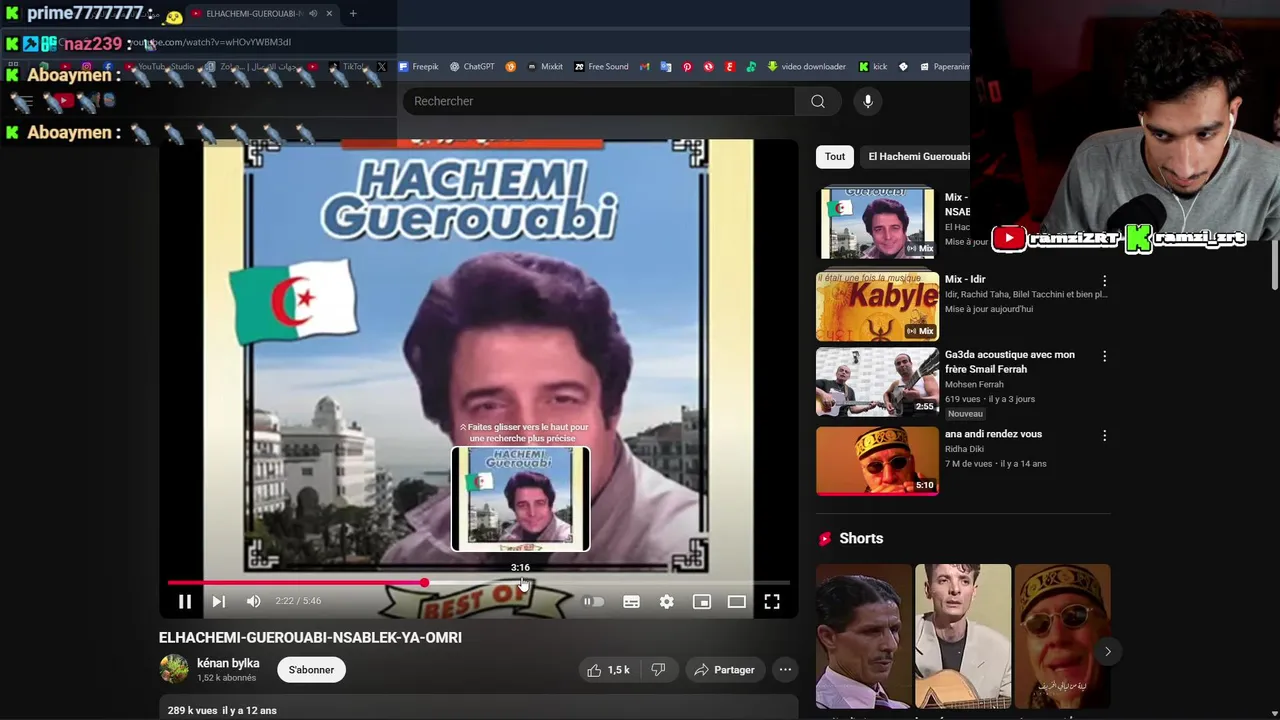Image resolution: width=1280 pixels, height=720 pixels.
Task: Share the video via Partager
Action: click(x=725, y=670)
